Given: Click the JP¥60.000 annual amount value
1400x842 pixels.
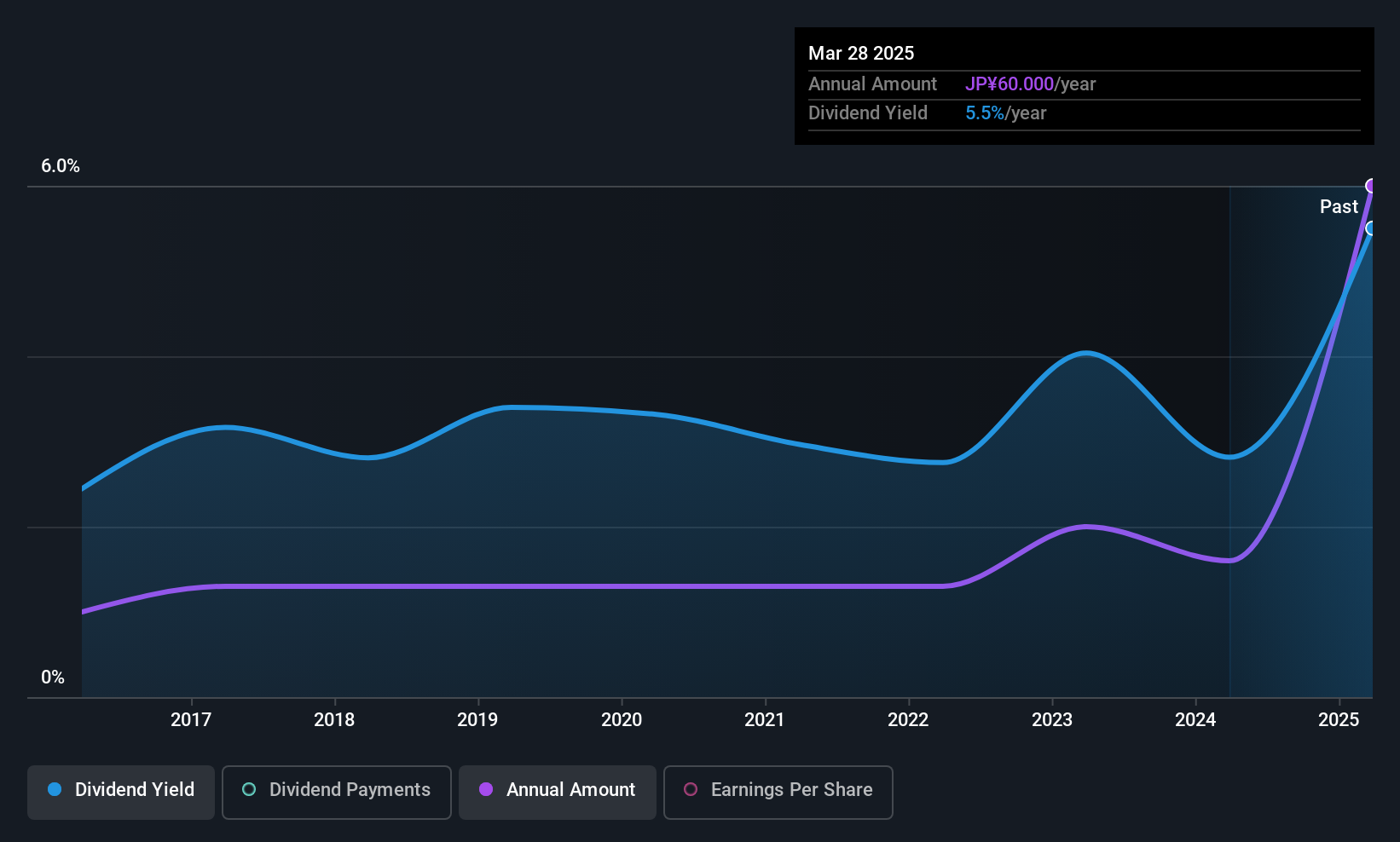Looking at the screenshot, I should pos(1010,84).
